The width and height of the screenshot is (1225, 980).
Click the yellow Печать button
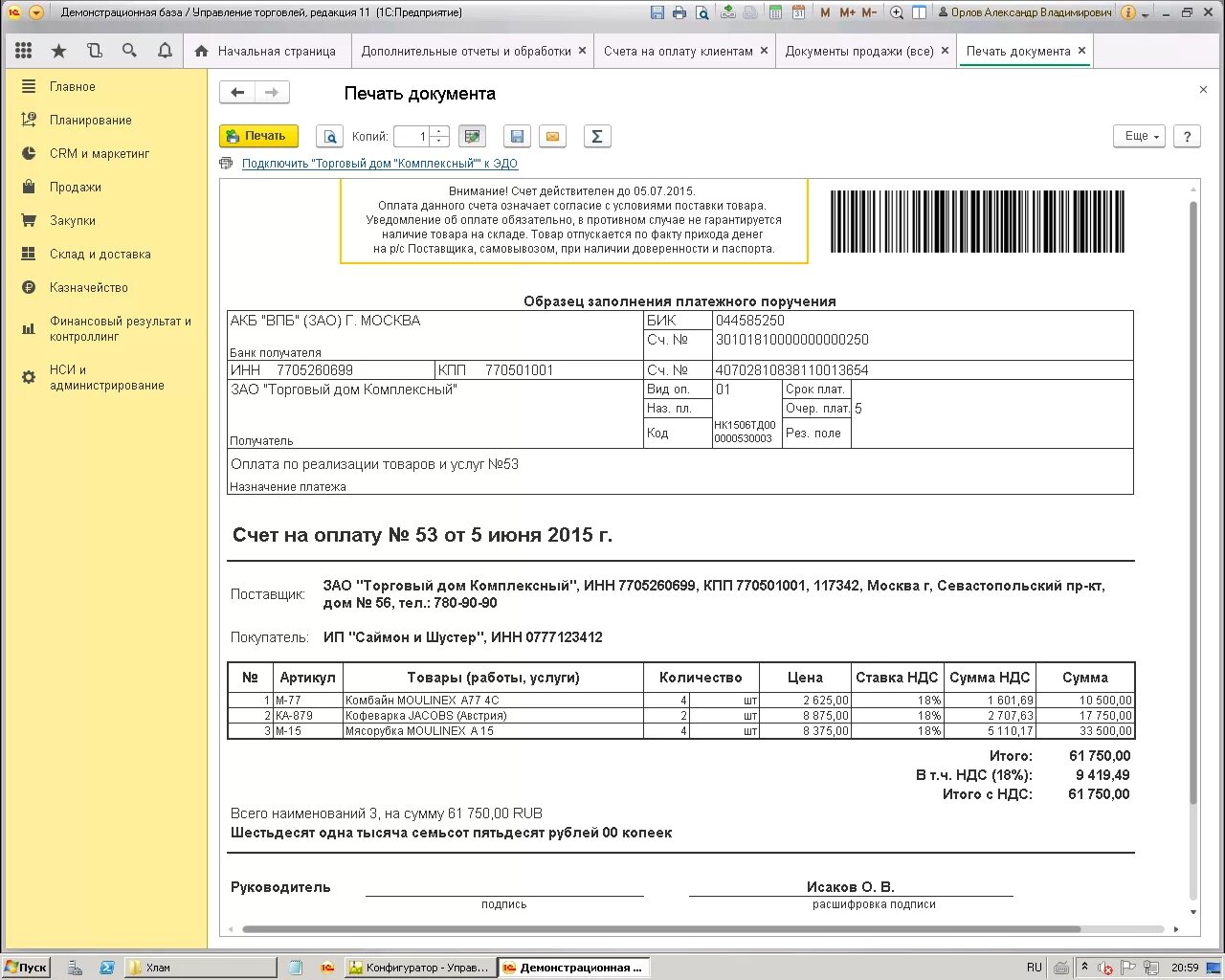pos(258,136)
